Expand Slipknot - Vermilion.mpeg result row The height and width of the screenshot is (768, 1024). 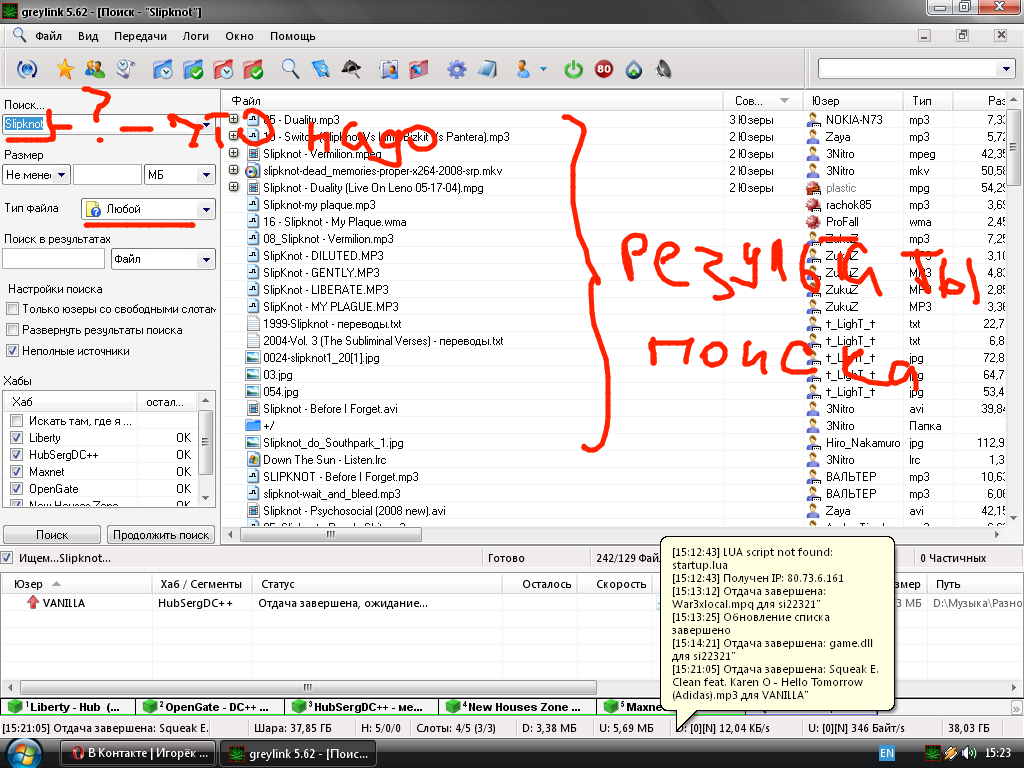[x=234, y=153]
